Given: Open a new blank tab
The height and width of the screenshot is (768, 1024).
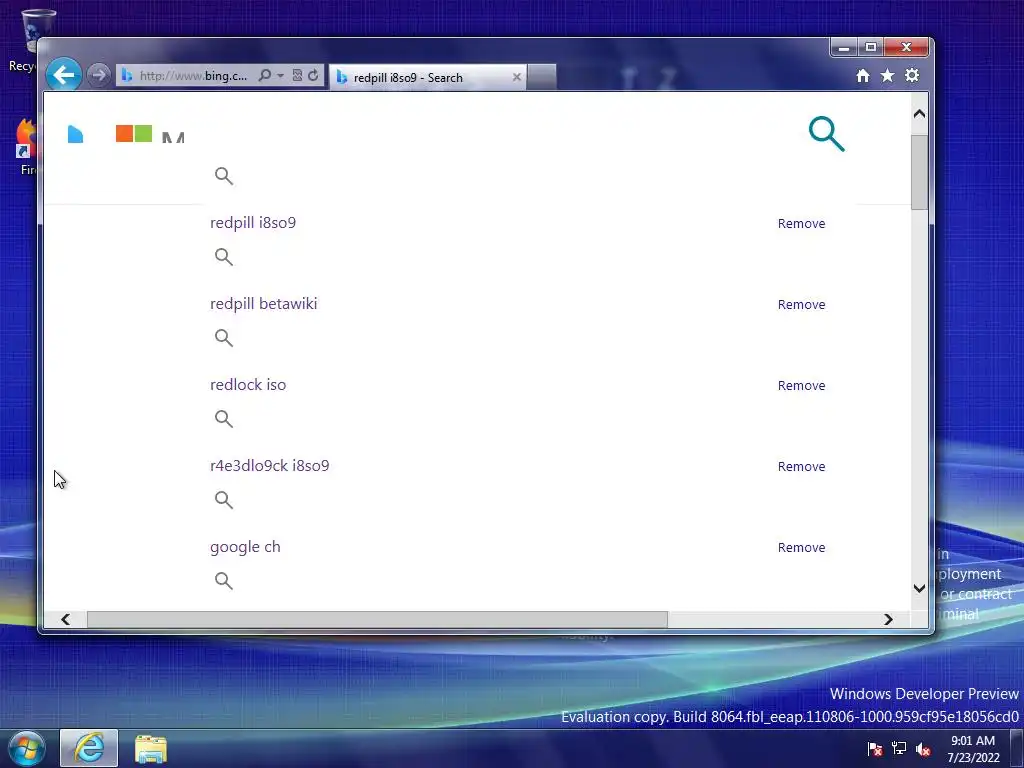Looking at the screenshot, I should (x=541, y=77).
